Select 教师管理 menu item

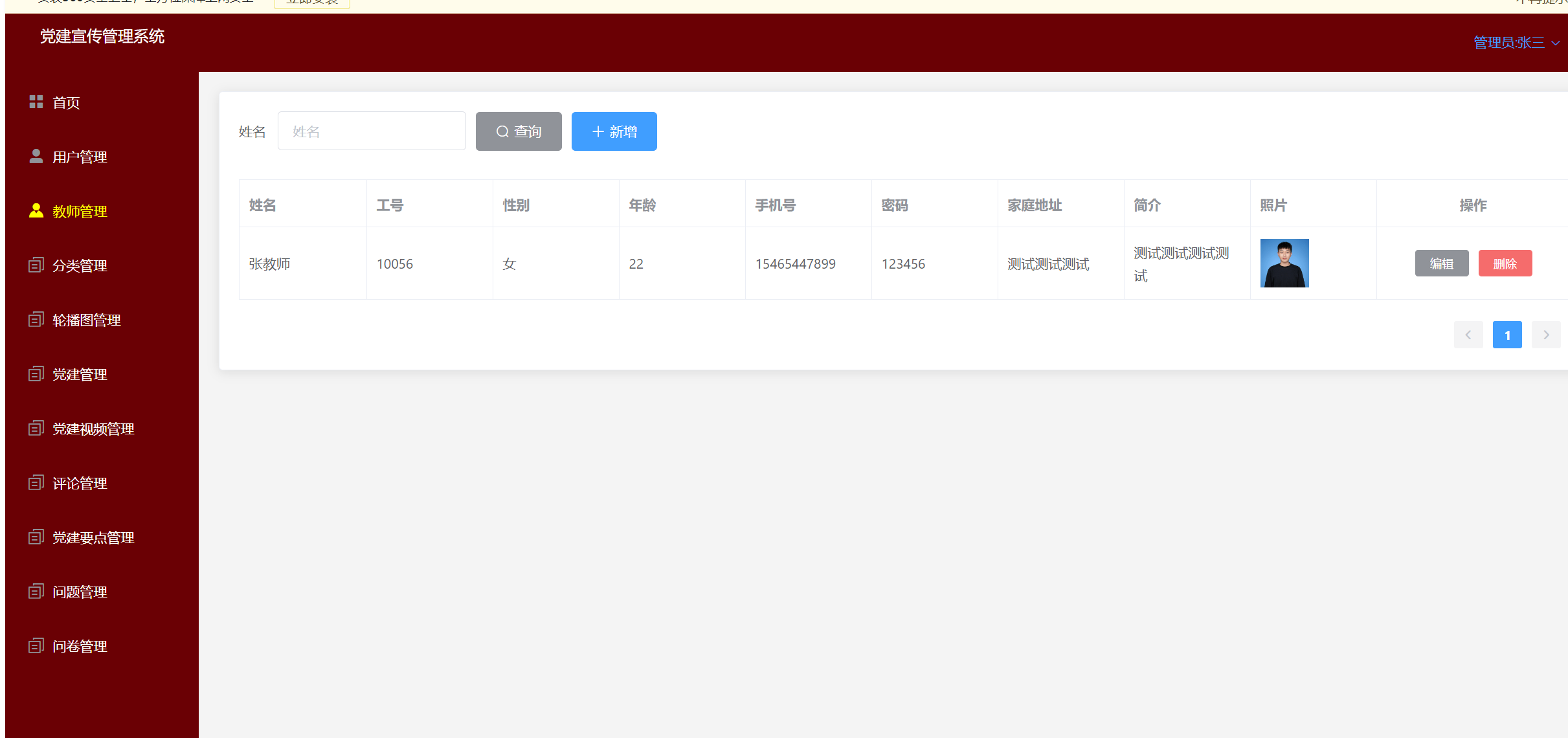coord(102,211)
